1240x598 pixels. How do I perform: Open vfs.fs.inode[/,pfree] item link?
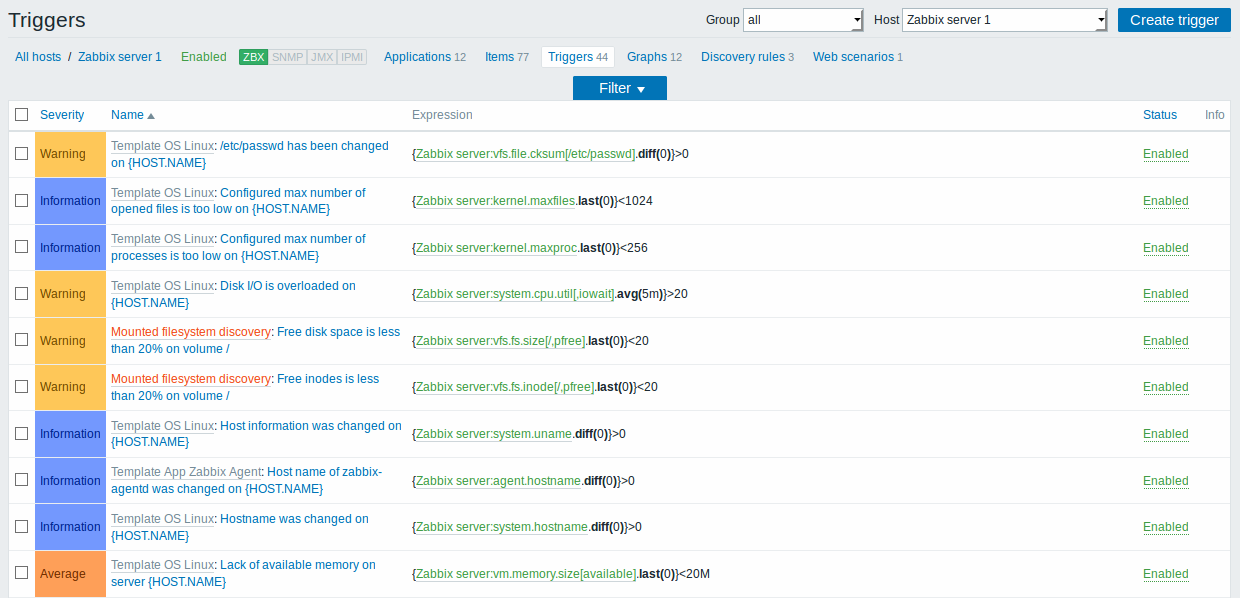505,387
